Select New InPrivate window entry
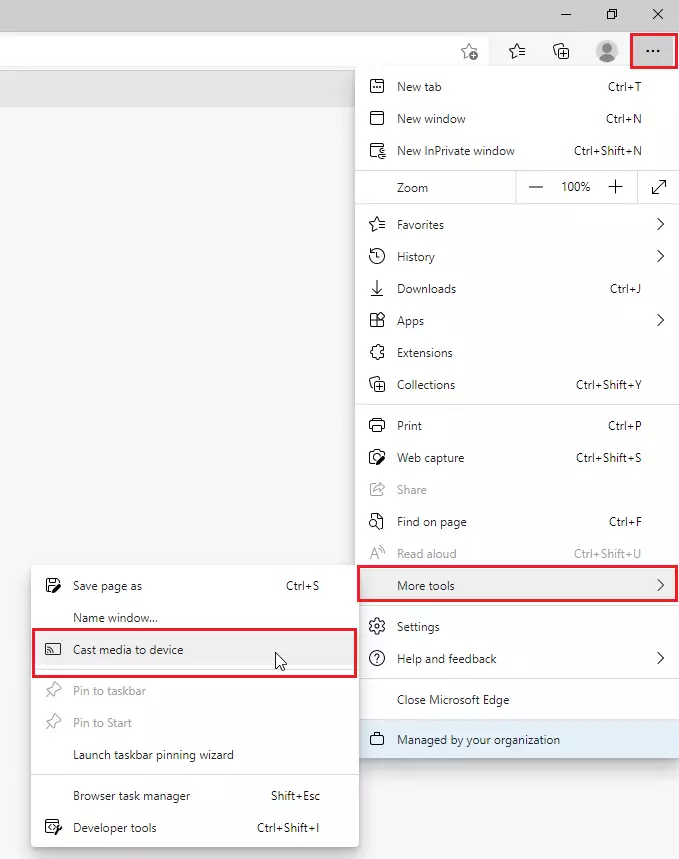 tap(517, 151)
